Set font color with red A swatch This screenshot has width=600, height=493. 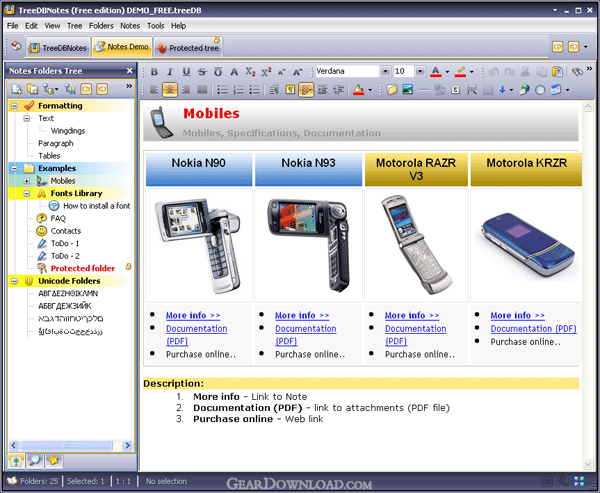coord(435,72)
